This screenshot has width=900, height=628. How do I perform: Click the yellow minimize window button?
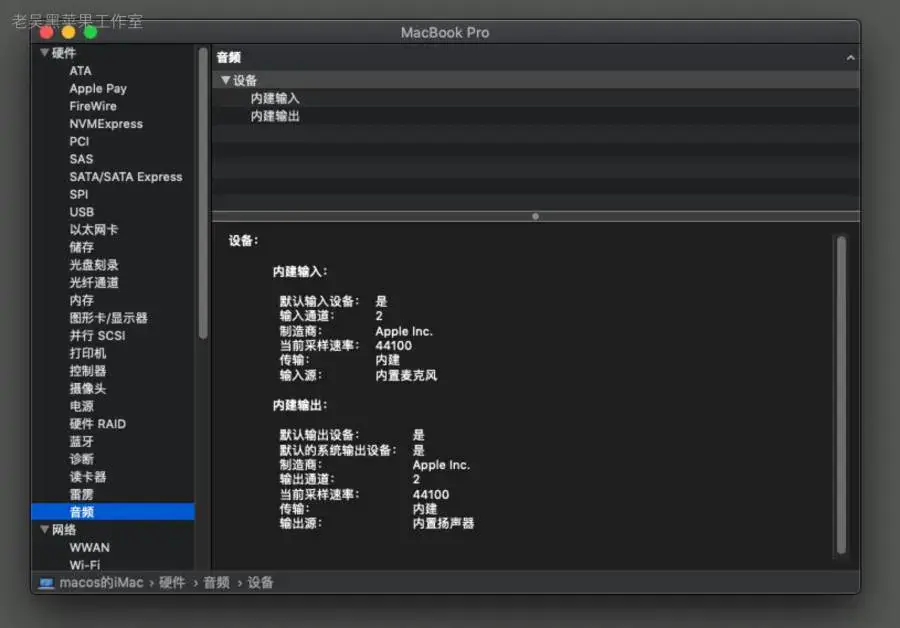[68, 33]
